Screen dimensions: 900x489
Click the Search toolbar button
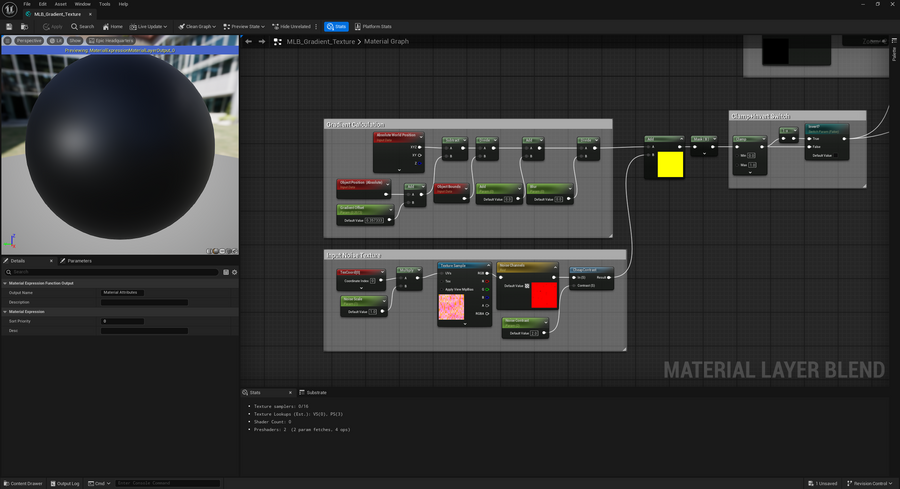tap(83, 26)
